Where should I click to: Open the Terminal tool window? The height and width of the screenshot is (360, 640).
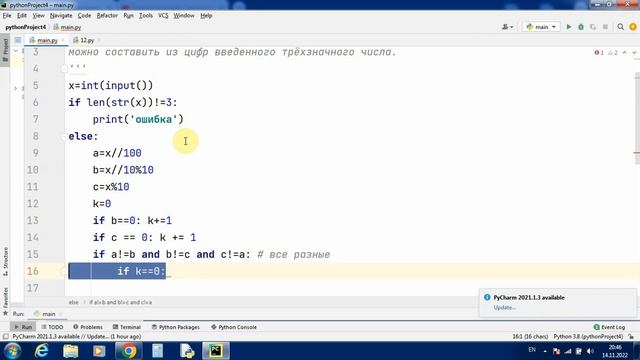point(127,327)
